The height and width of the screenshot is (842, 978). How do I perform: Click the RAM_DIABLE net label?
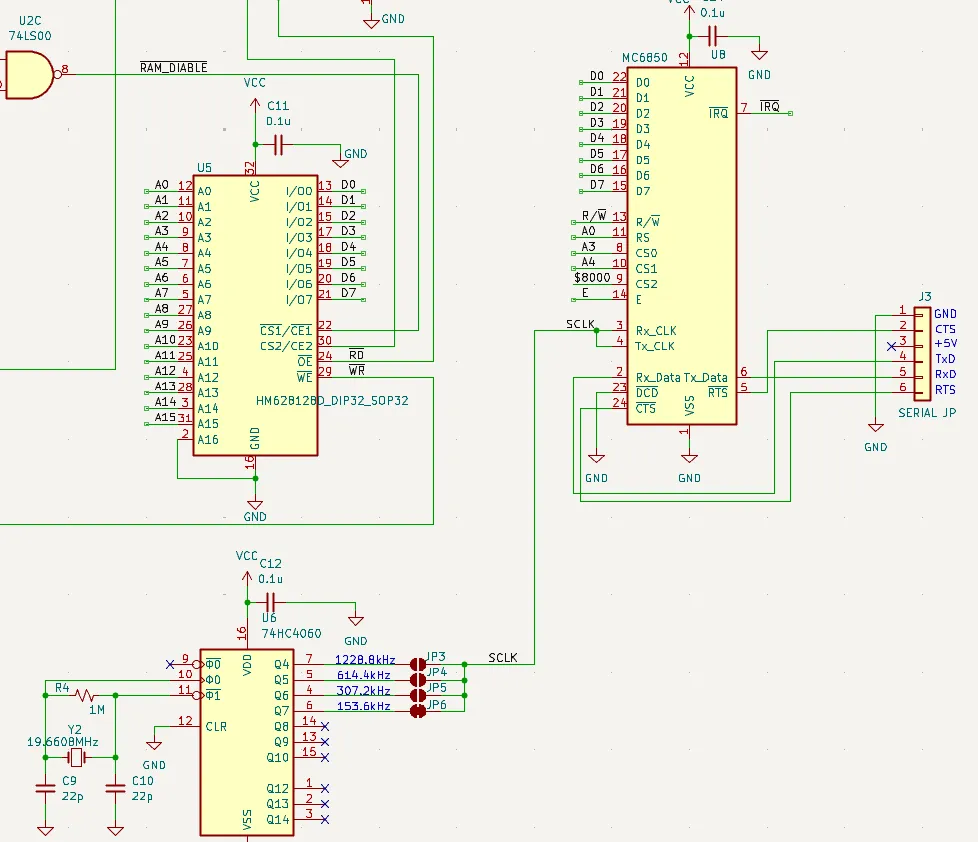click(173, 67)
